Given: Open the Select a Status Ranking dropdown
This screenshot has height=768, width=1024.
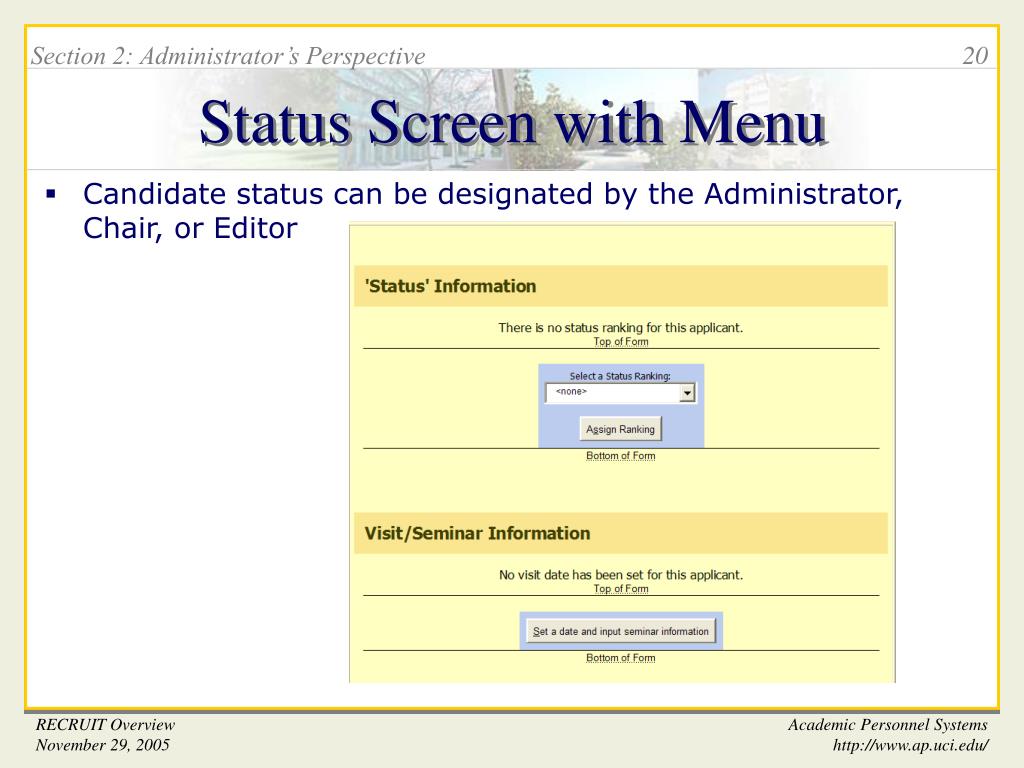Looking at the screenshot, I should [620, 392].
